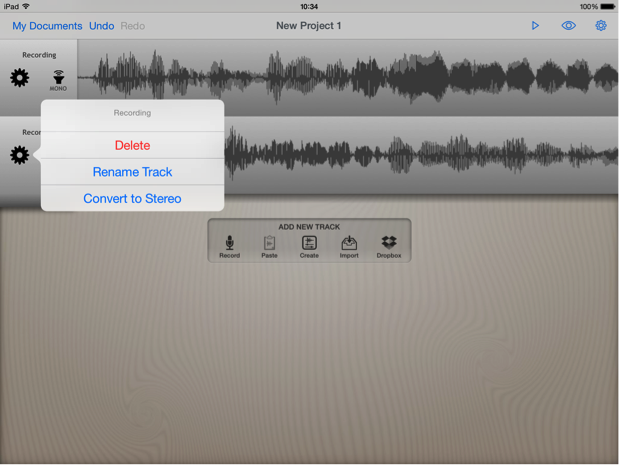This screenshot has height=465, width=619.
Task: Open first track's gear settings
Action: pos(20,78)
